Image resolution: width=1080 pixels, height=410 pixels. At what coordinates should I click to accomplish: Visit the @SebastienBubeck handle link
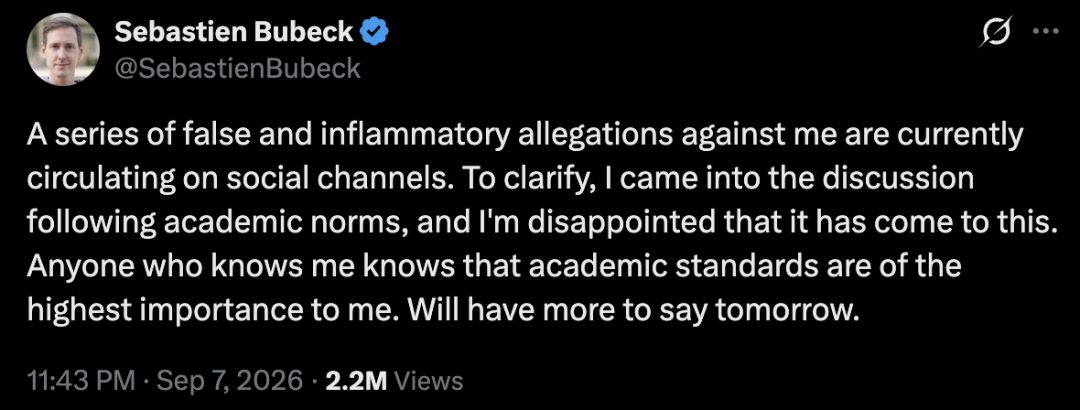tap(237, 68)
